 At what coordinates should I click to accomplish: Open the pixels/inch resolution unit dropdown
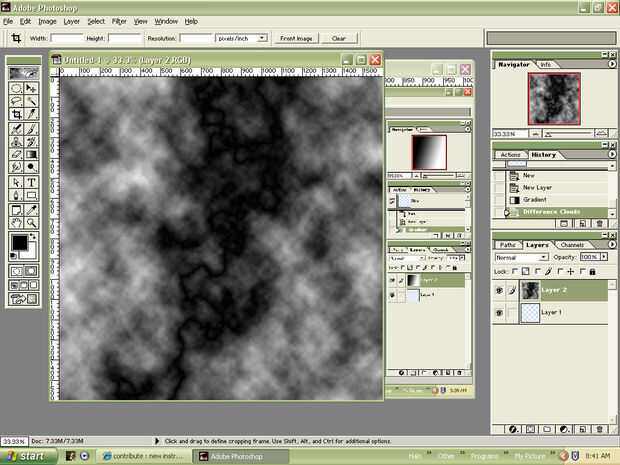(242, 38)
